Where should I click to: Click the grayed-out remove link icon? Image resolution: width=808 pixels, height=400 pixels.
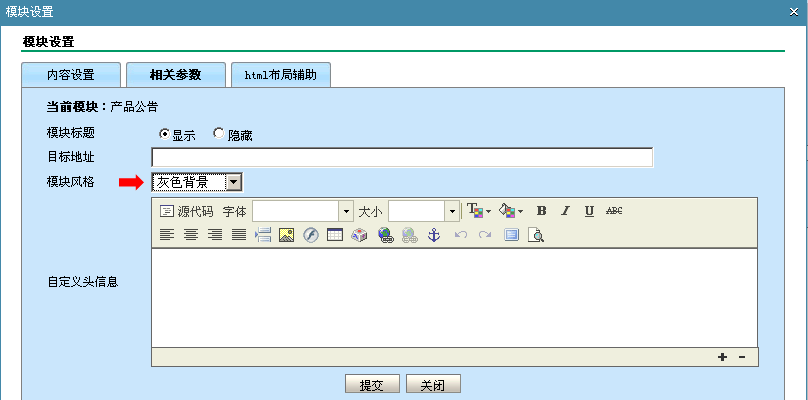(x=410, y=235)
